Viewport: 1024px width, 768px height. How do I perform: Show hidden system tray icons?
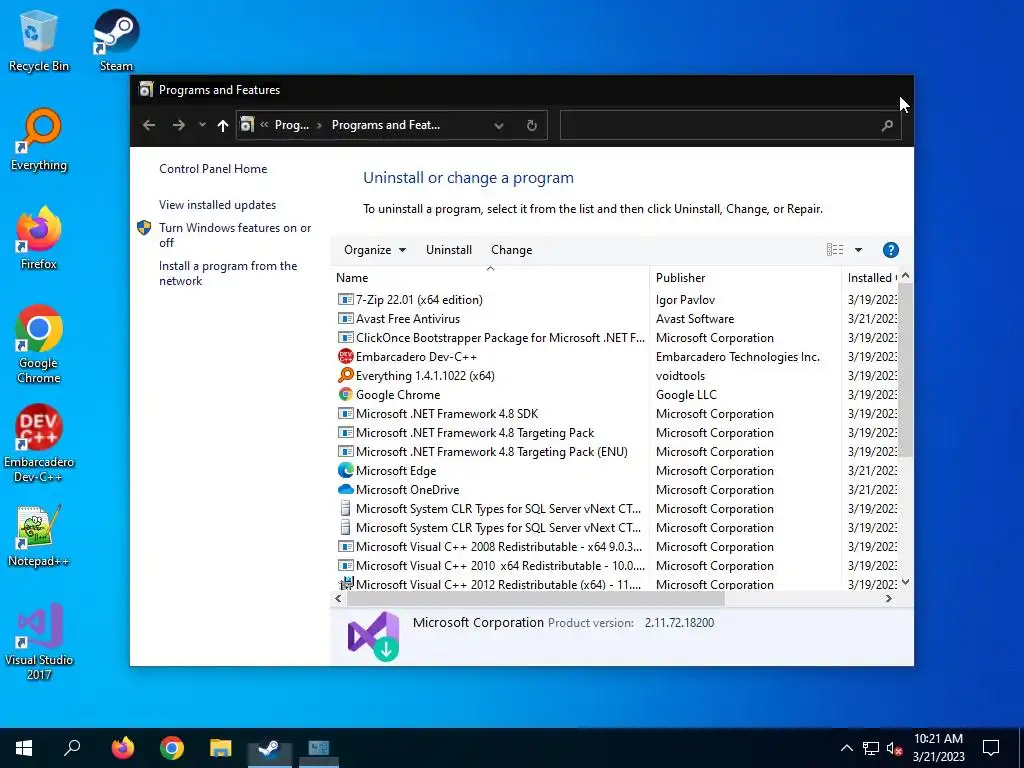pyautogui.click(x=846, y=748)
